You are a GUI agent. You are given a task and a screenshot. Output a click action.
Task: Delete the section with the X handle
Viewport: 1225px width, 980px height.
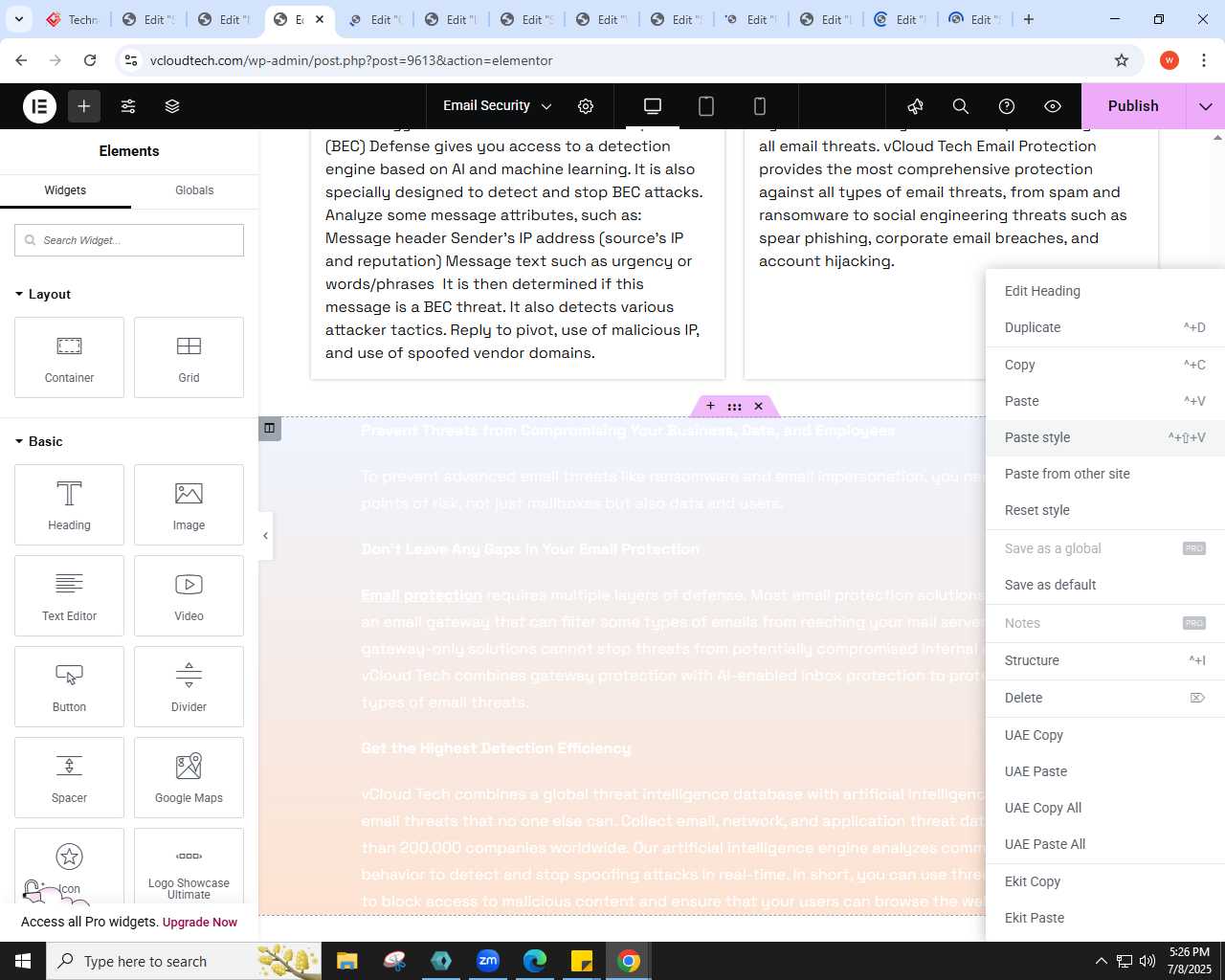(x=758, y=406)
